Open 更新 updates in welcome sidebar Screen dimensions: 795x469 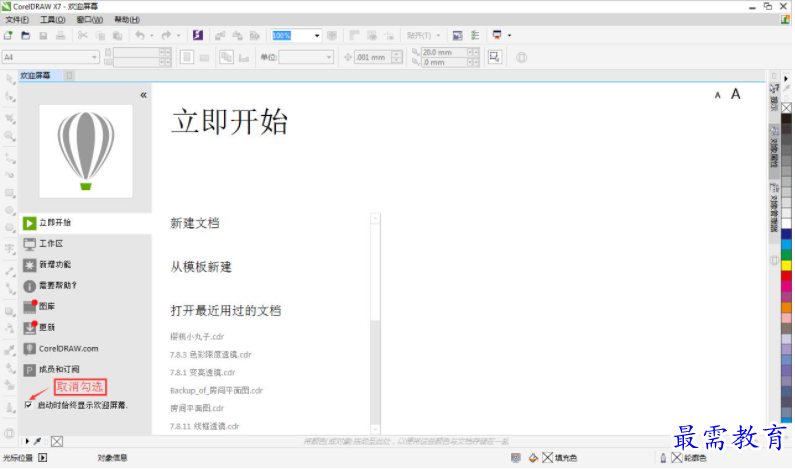86,328
